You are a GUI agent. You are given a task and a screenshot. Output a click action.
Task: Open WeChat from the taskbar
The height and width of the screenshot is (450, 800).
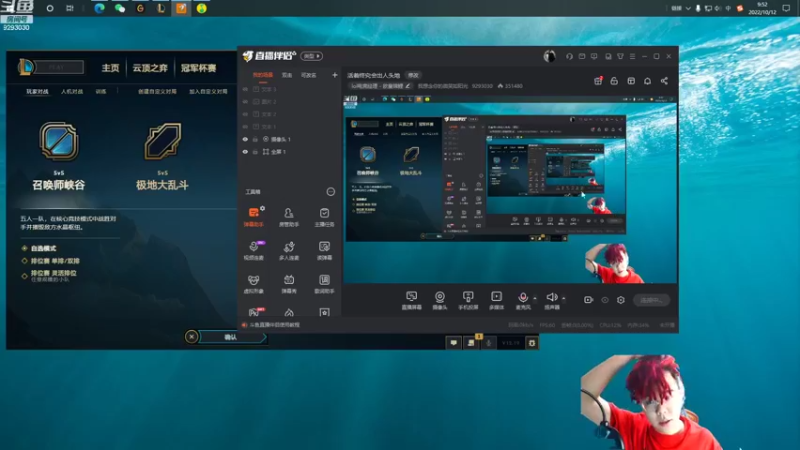point(120,8)
